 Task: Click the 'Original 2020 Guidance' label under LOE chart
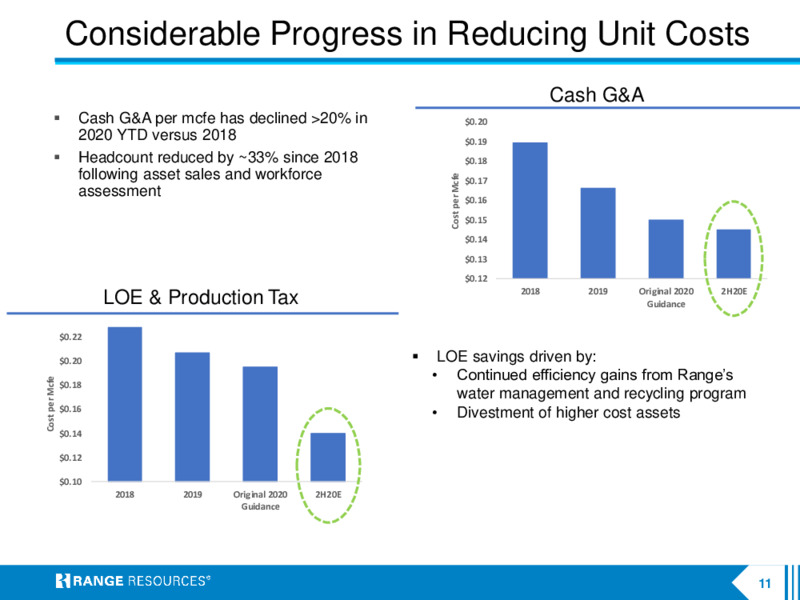pyautogui.click(x=260, y=501)
